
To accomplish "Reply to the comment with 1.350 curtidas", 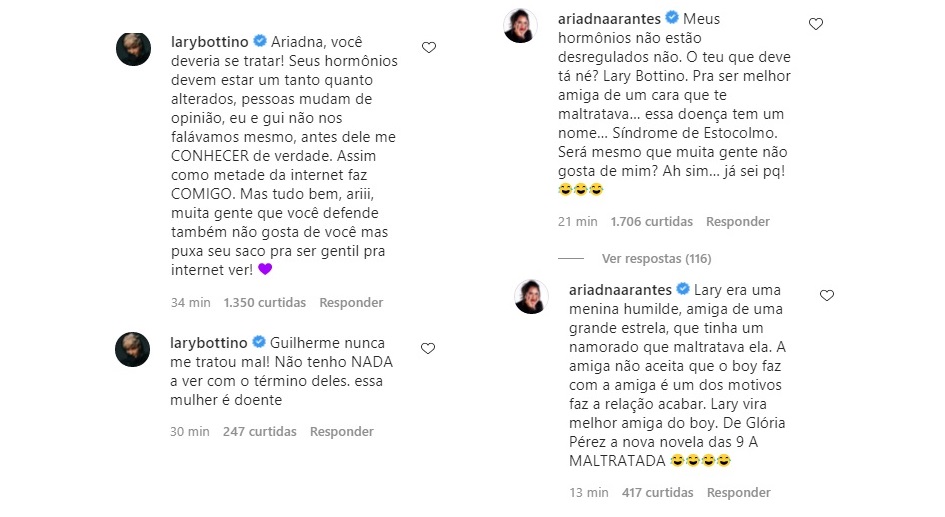I will (351, 302).
